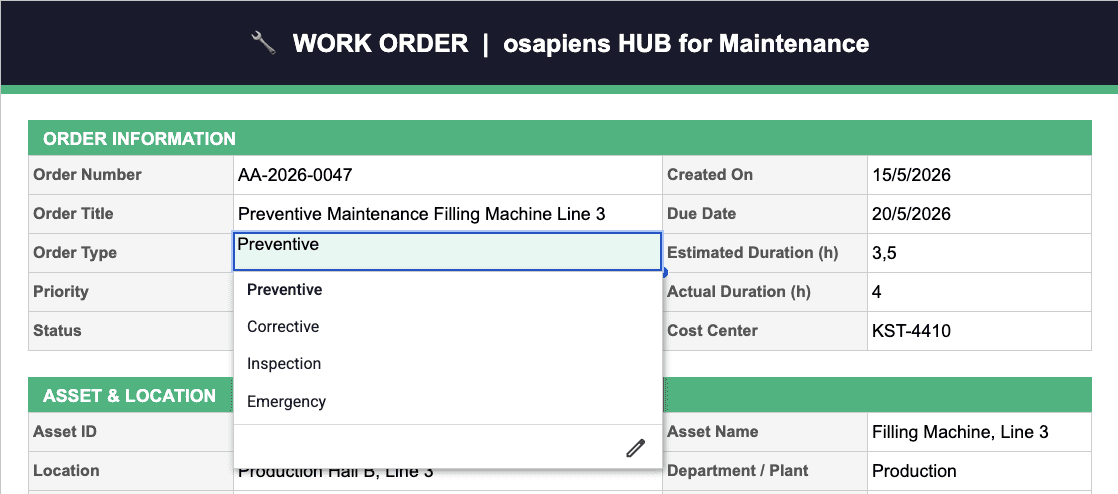
Task: Click the order title value cell
Action: [448, 214]
